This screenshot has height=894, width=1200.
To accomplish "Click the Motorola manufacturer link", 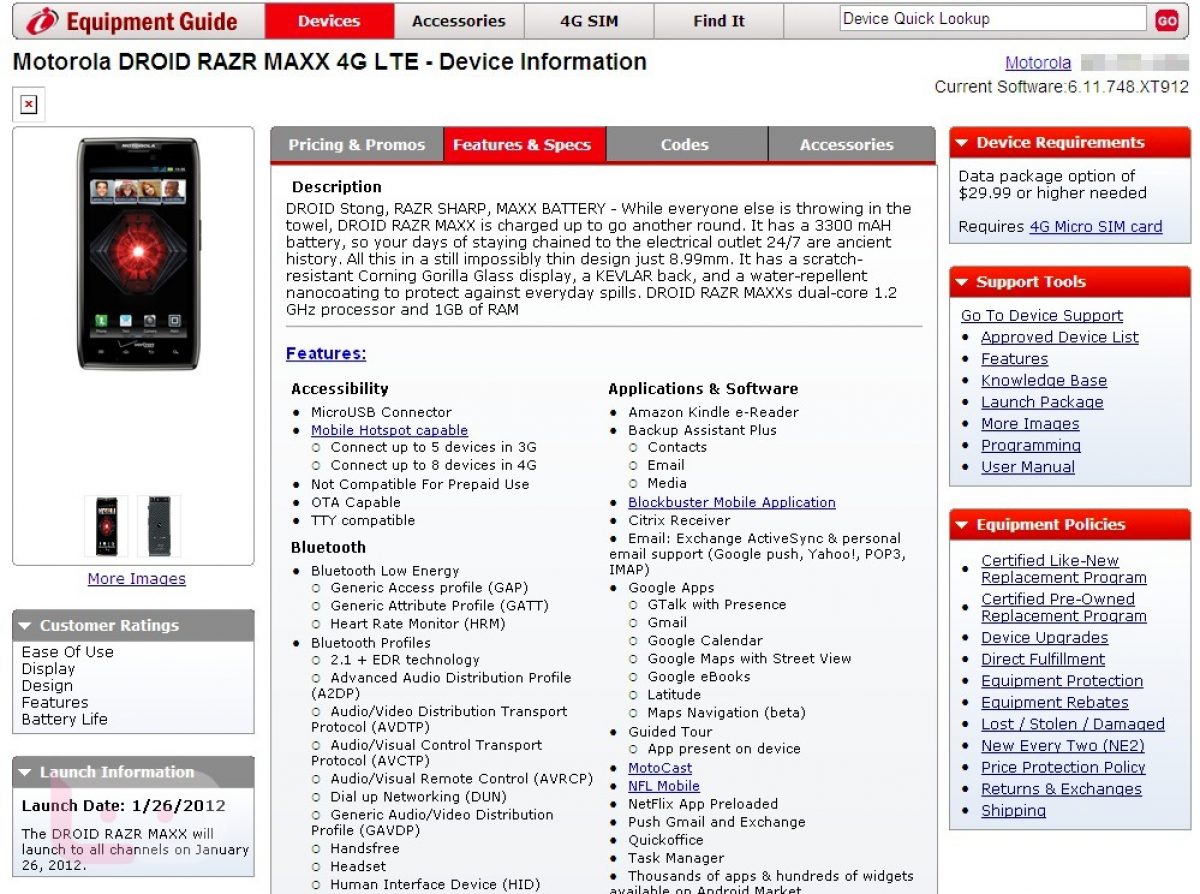I will coord(1037,63).
